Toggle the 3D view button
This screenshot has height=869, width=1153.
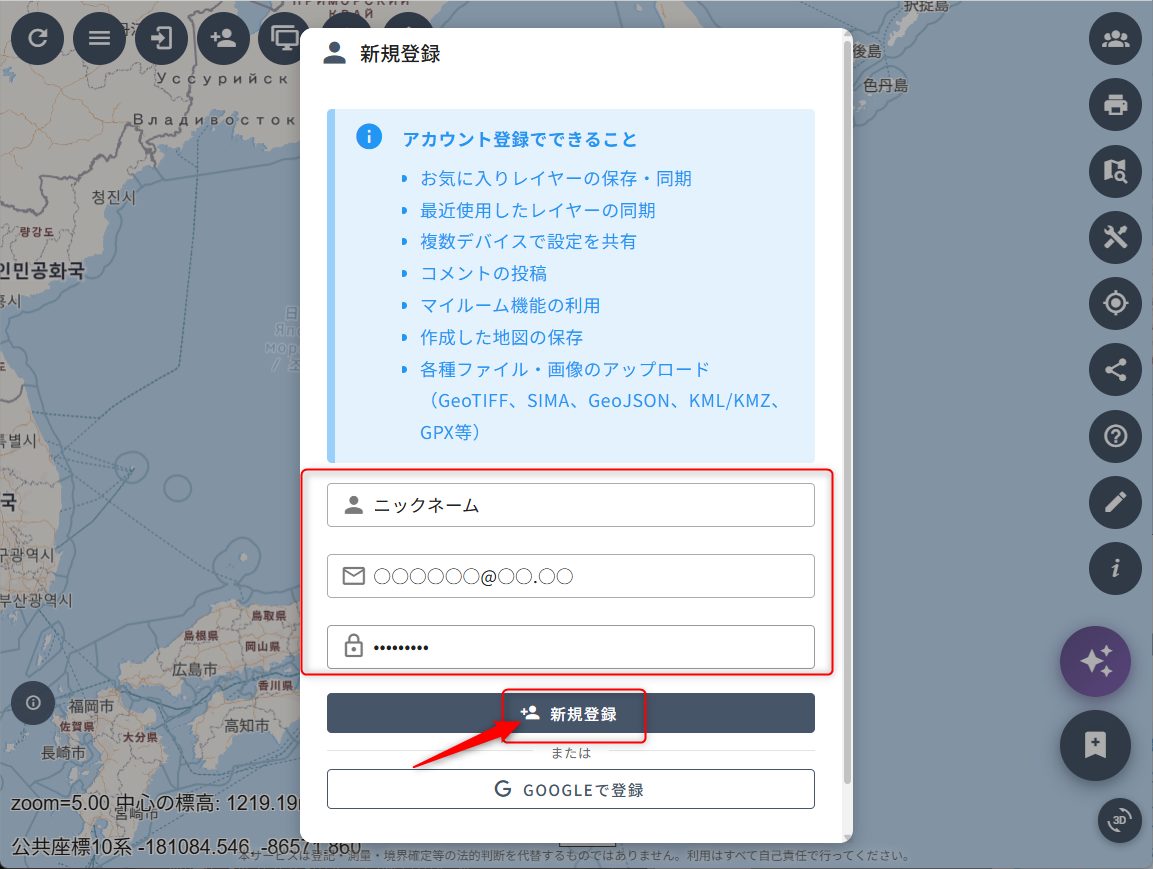(1119, 821)
